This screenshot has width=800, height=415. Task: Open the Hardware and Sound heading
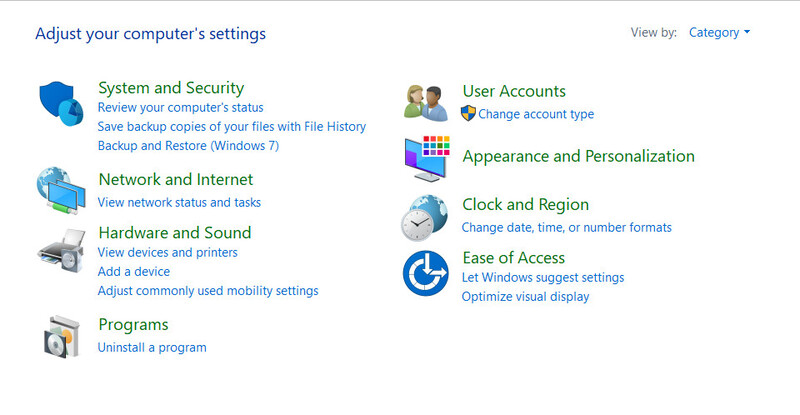[174, 233]
